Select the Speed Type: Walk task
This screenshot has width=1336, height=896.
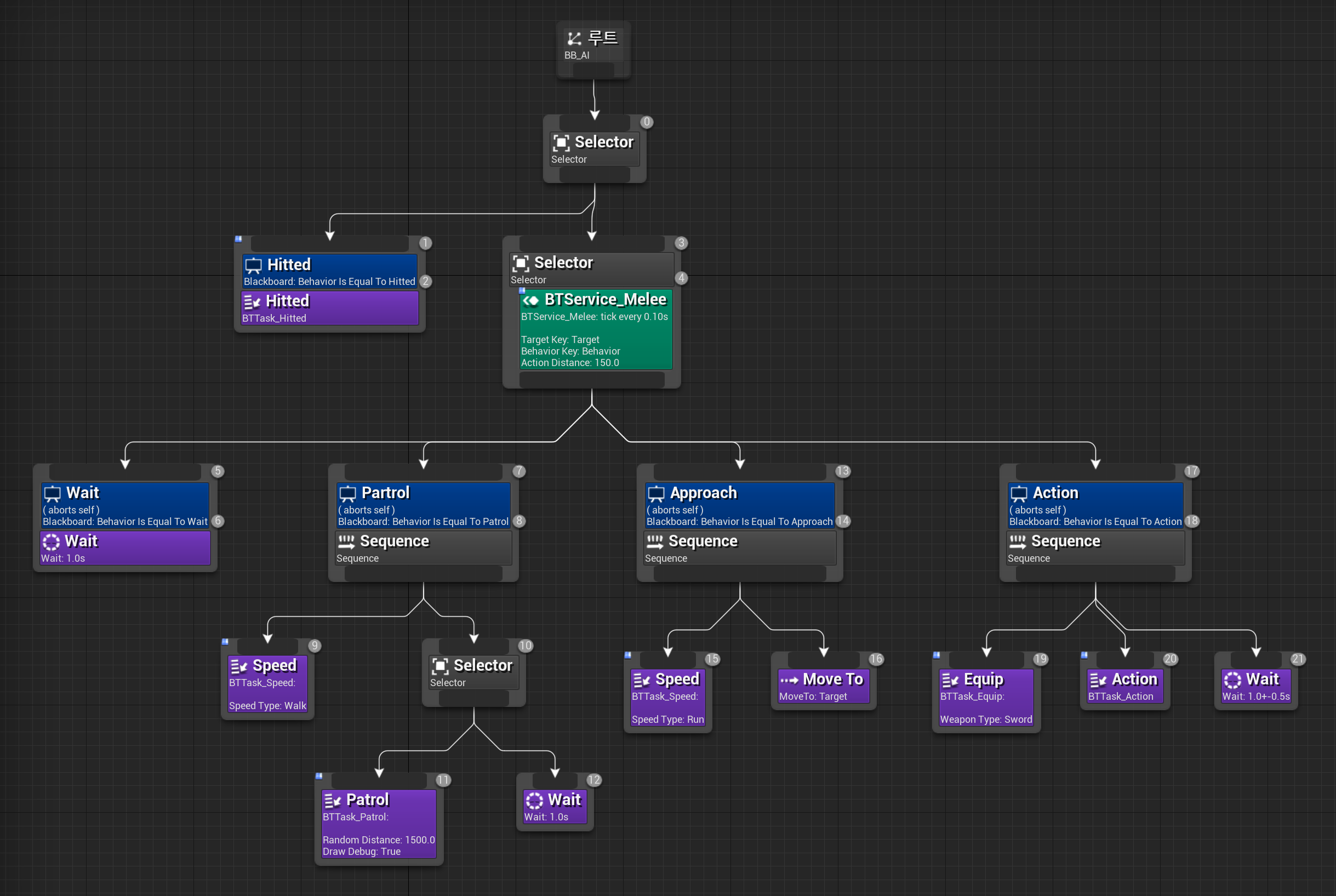click(267, 683)
